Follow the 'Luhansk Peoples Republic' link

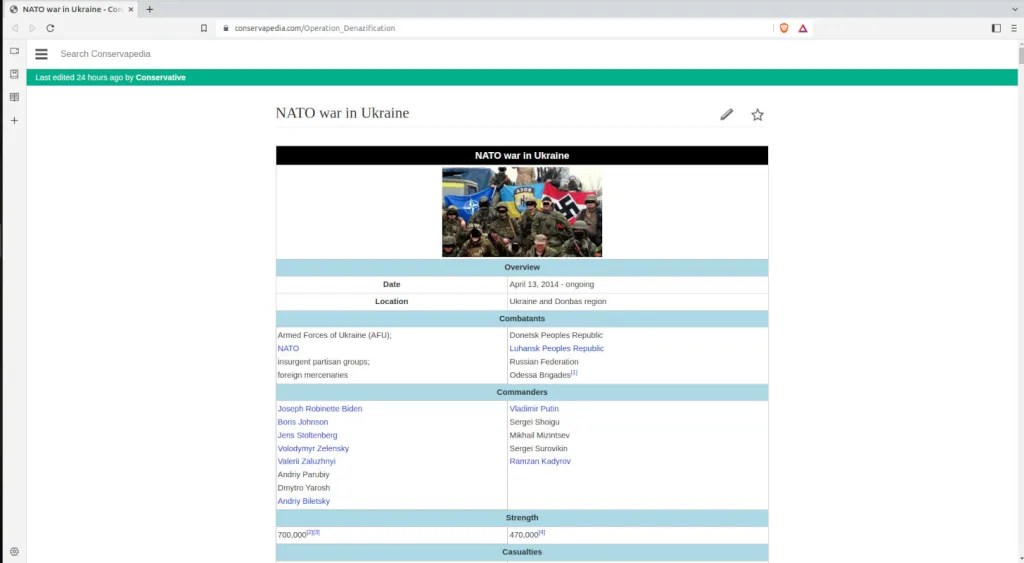[x=556, y=349]
